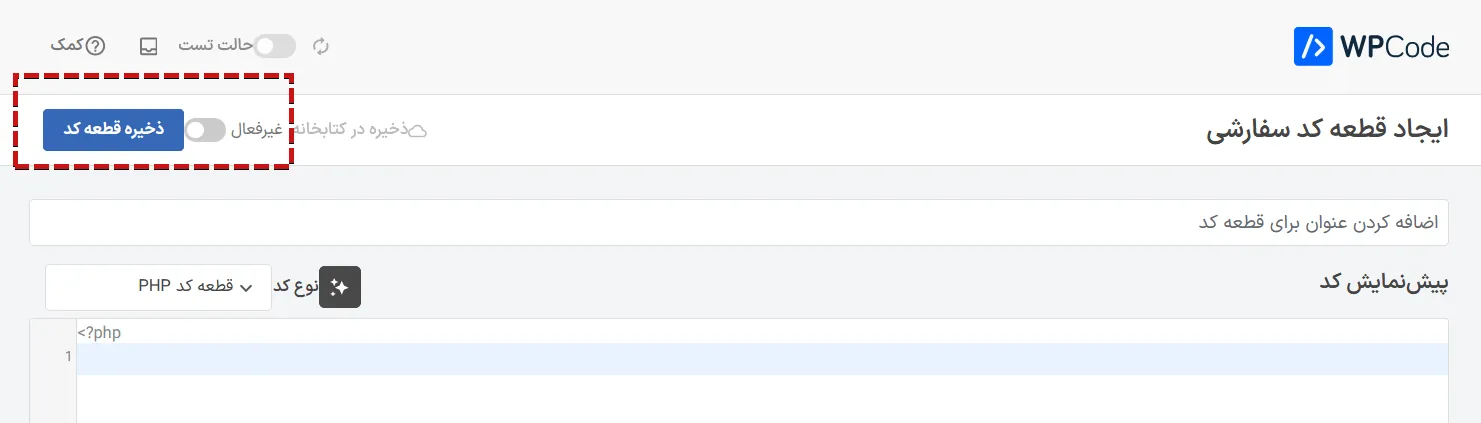Viewport: 1481px width, 423px height.
Task: Click the حالت تست label text
Action: [x=215, y=46]
